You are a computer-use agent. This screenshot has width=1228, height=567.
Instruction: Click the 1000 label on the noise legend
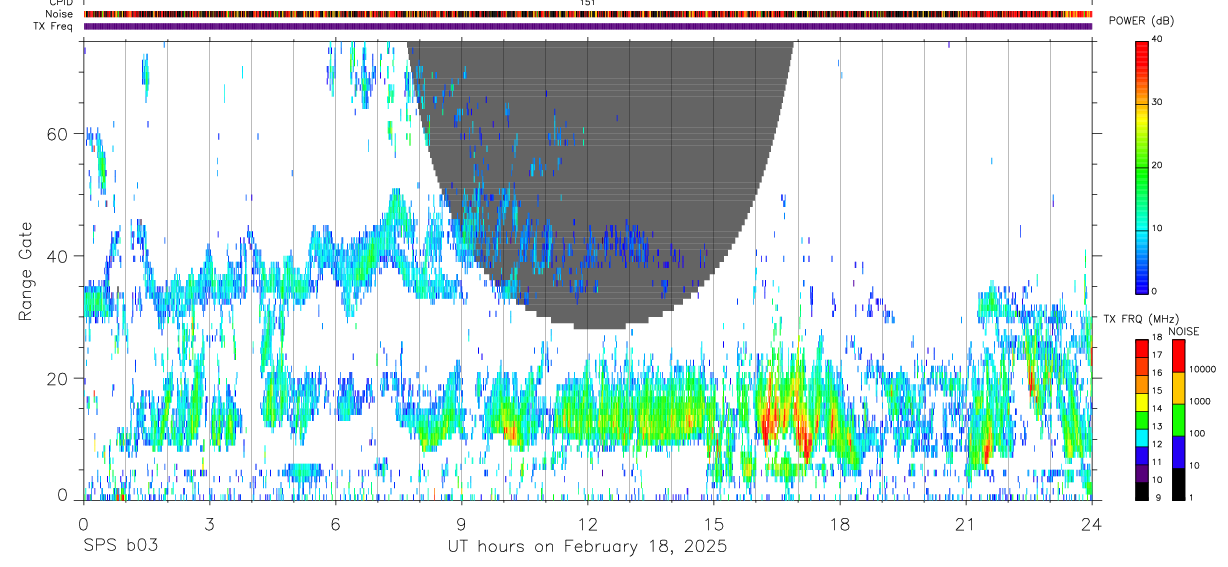tap(1200, 401)
